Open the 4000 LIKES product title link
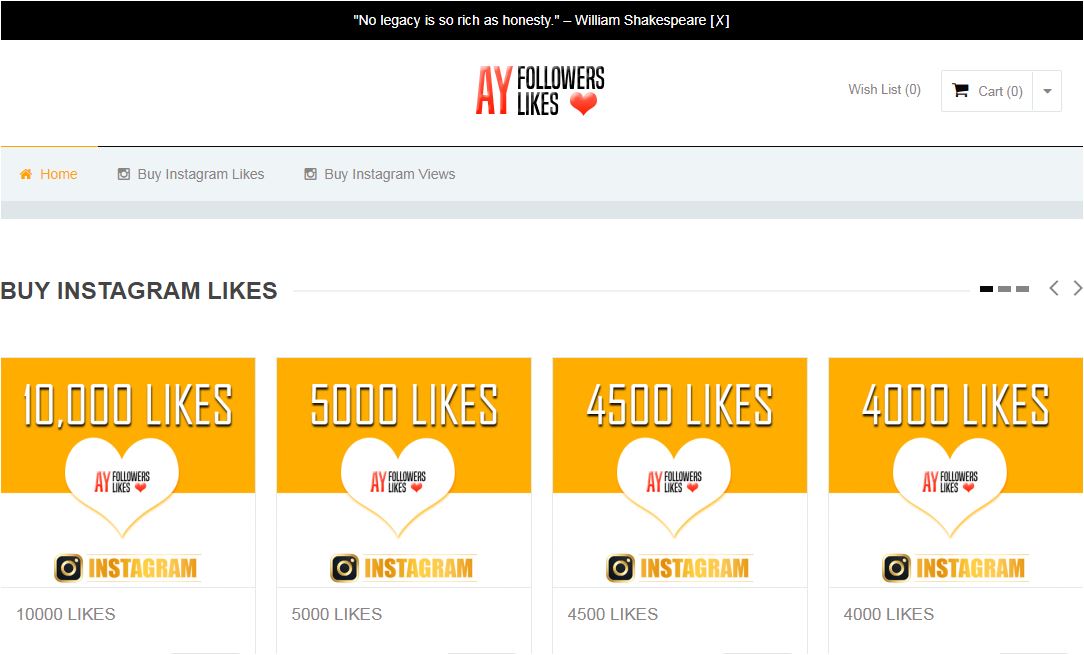 coord(889,614)
